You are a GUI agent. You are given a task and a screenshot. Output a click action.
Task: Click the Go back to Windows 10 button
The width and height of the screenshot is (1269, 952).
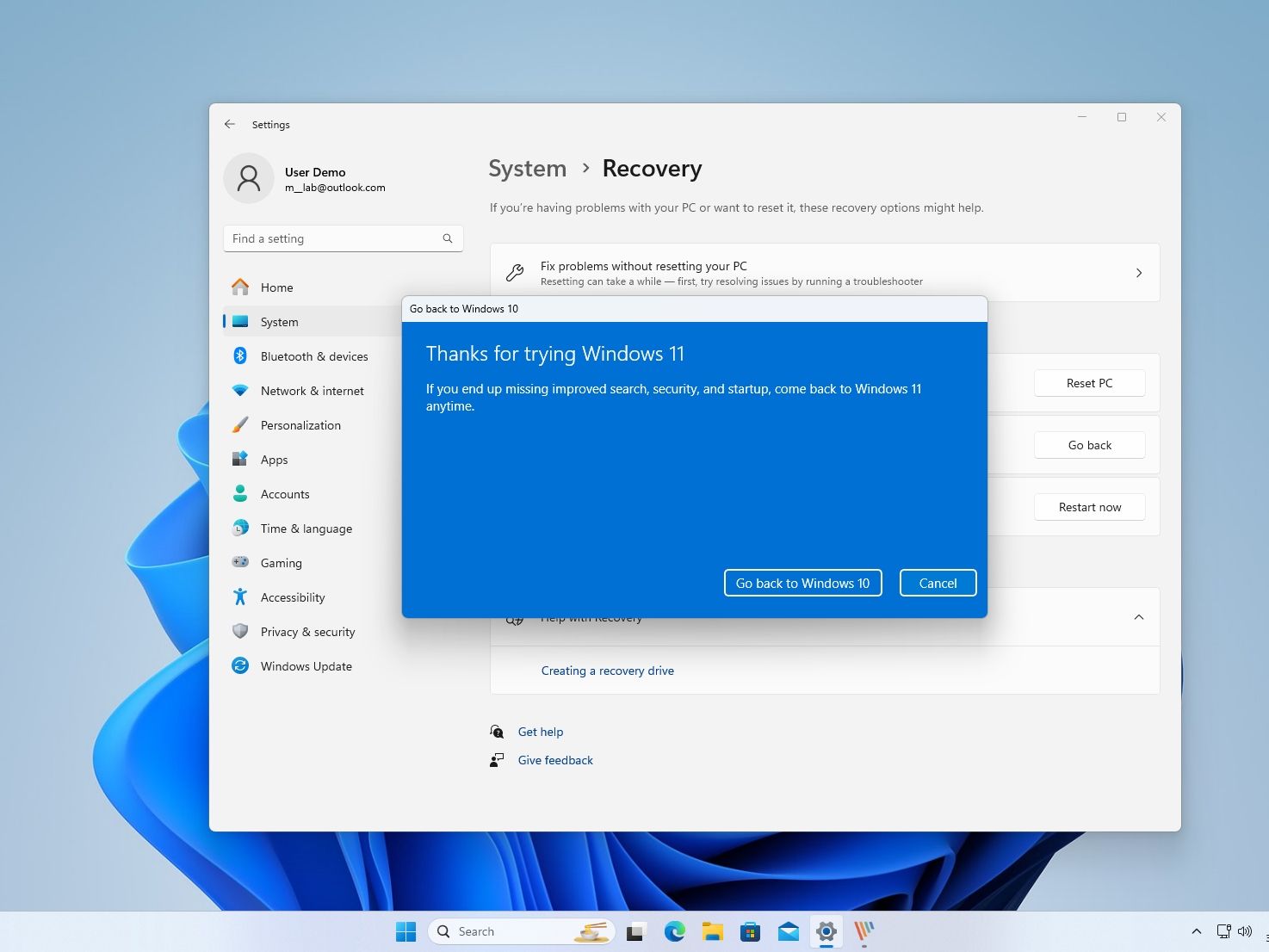[802, 583]
